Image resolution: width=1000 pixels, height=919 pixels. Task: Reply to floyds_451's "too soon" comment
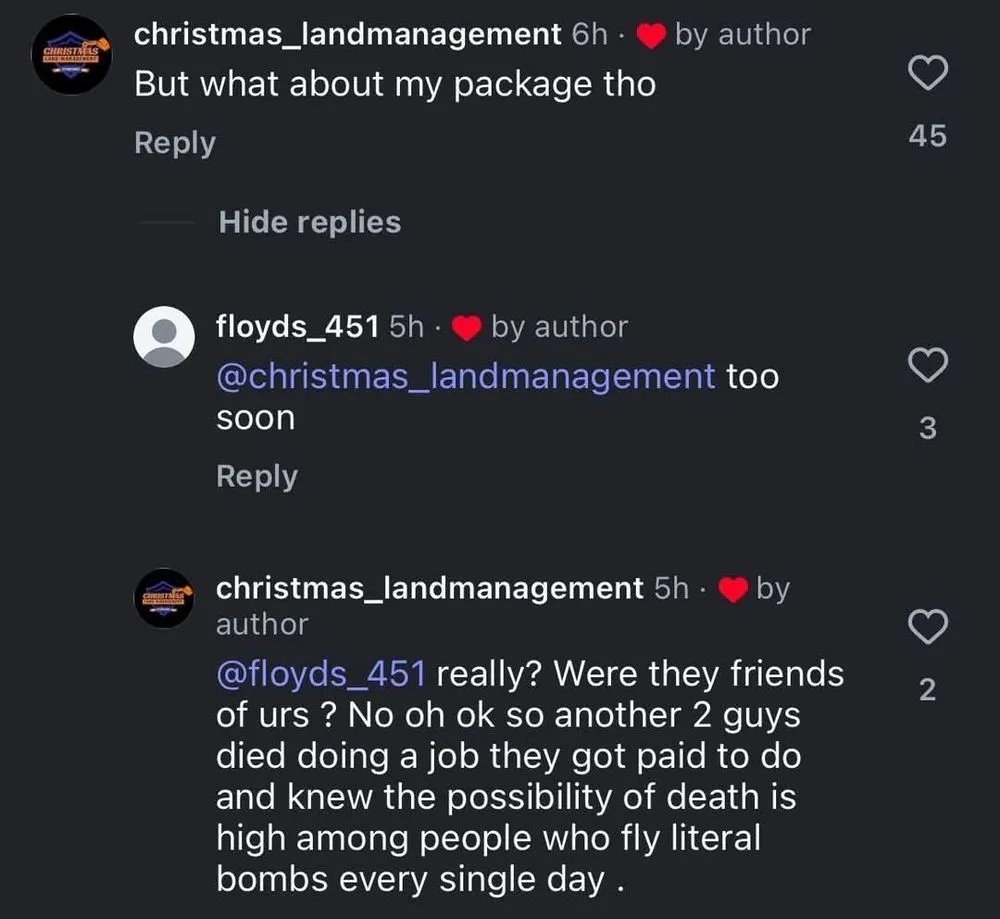[x=257, y=476]
